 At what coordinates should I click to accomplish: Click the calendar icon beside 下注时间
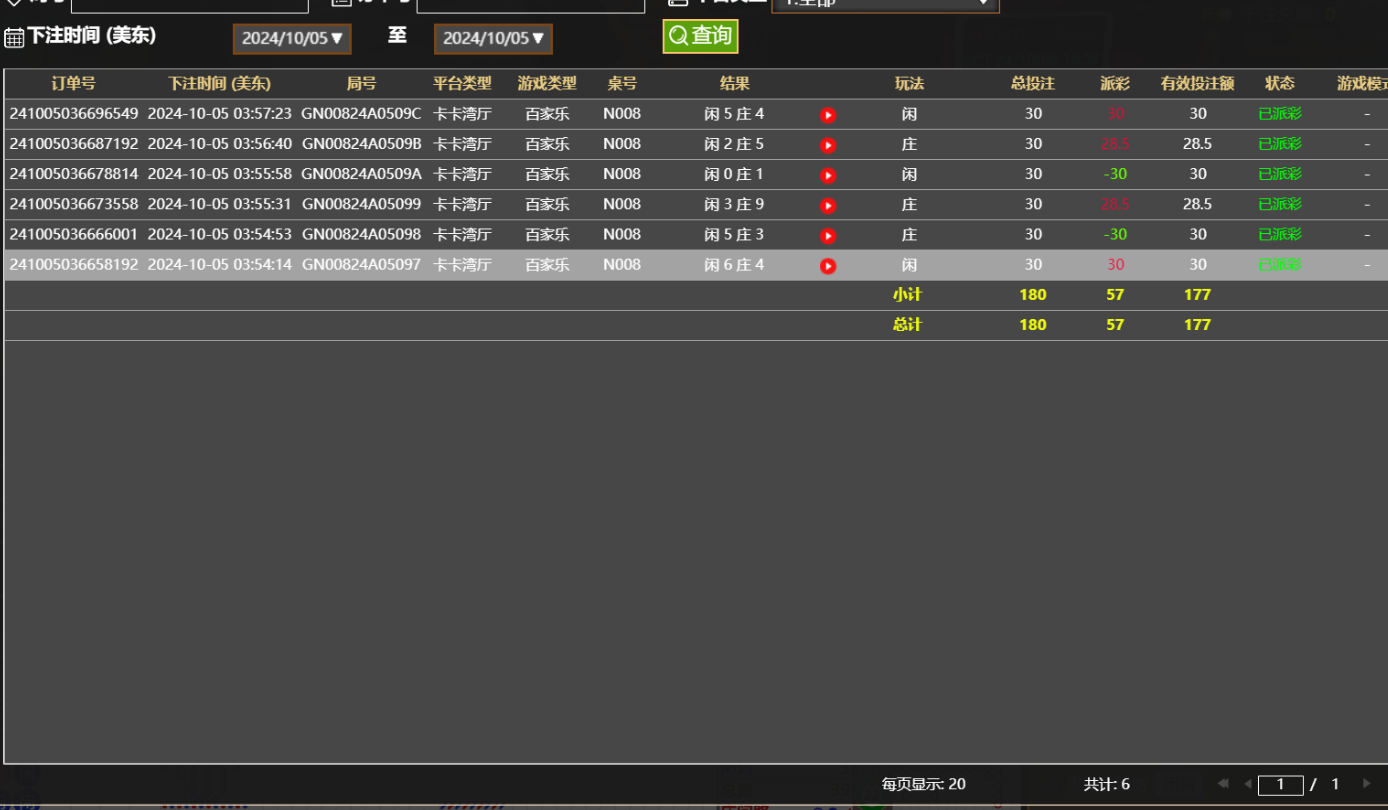[x=14, y=38]
